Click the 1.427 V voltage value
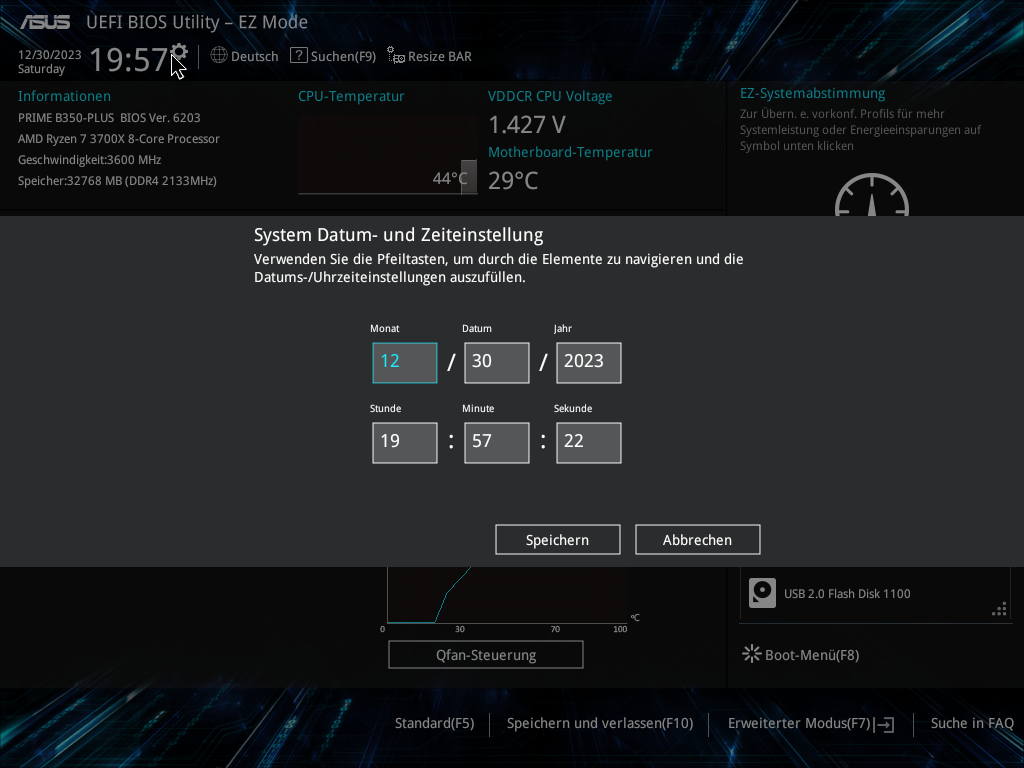 [527, 124]
